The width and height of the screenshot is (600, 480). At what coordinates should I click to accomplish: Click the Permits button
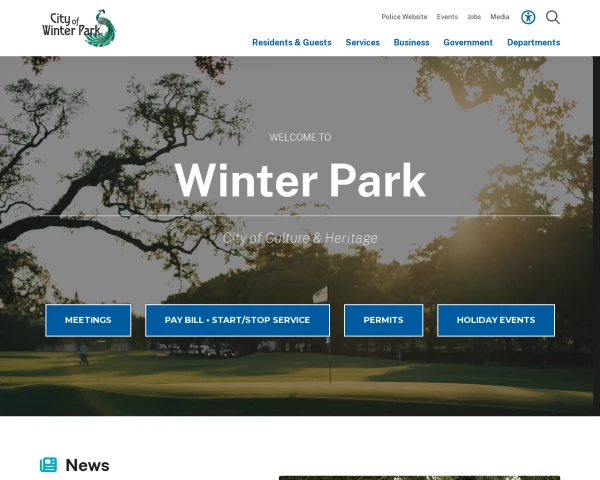pos(383,320)
